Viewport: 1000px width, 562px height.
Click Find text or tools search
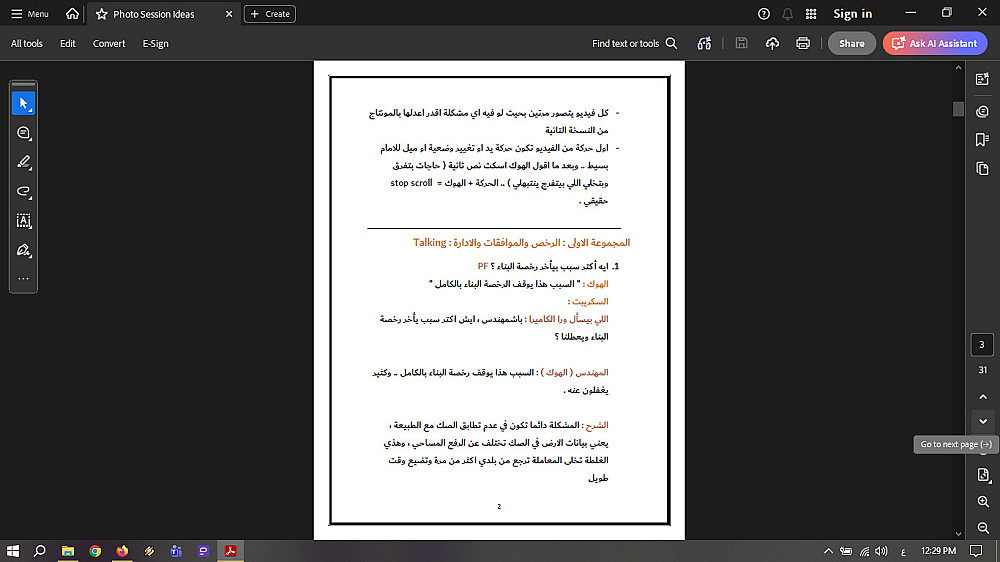coord(635,43)
